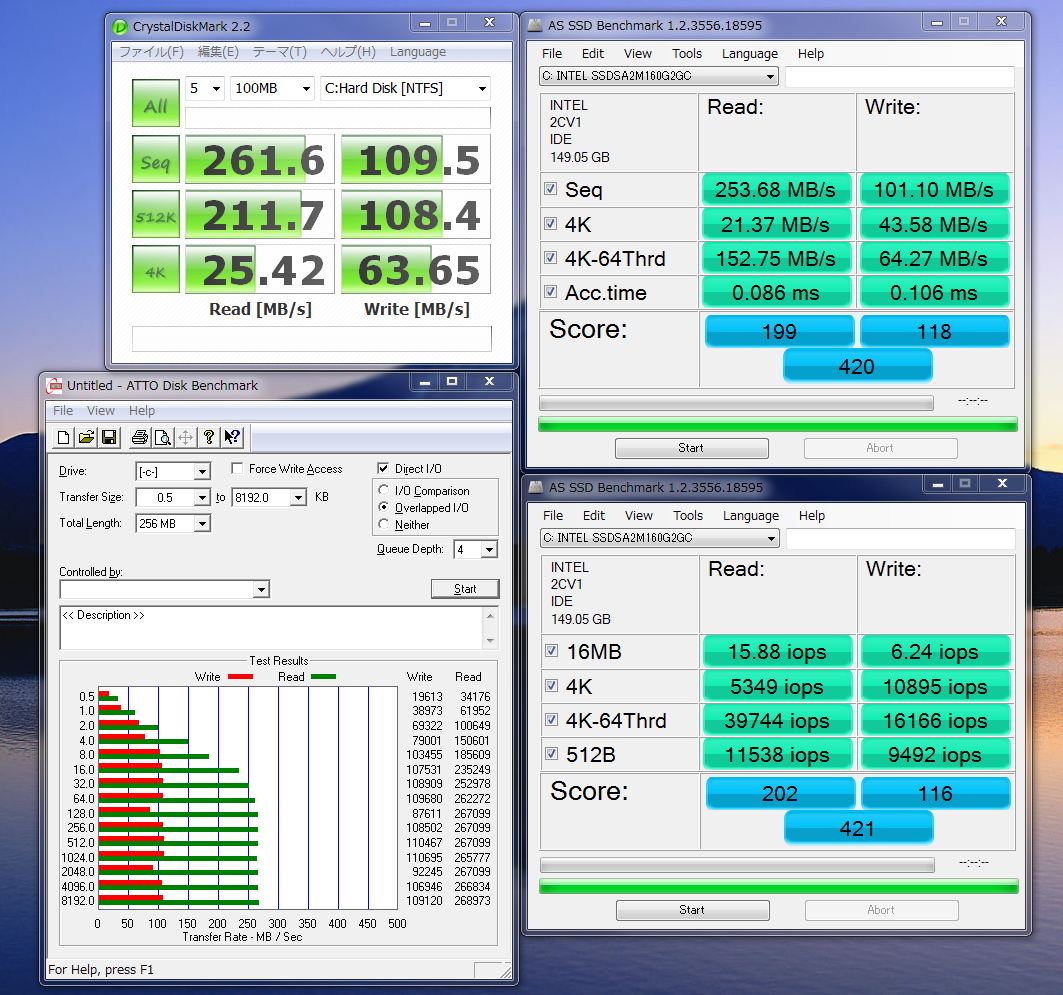Screen dimensions: 1063x995
Task: Click the title bar icon of the upper AS SSD window
Action: point(535,26)
